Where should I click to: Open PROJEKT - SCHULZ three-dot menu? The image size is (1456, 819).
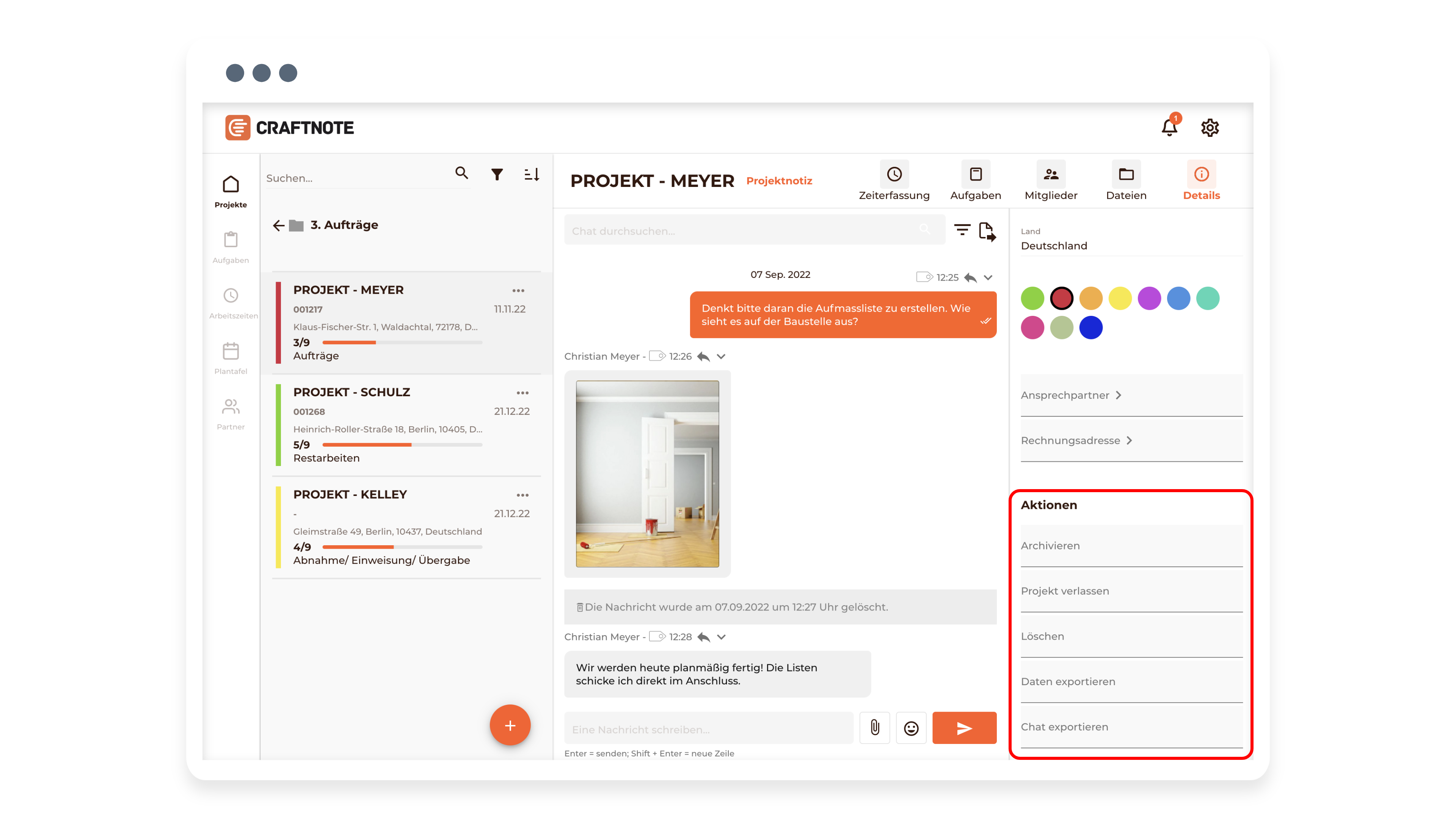tap(522, 393)
